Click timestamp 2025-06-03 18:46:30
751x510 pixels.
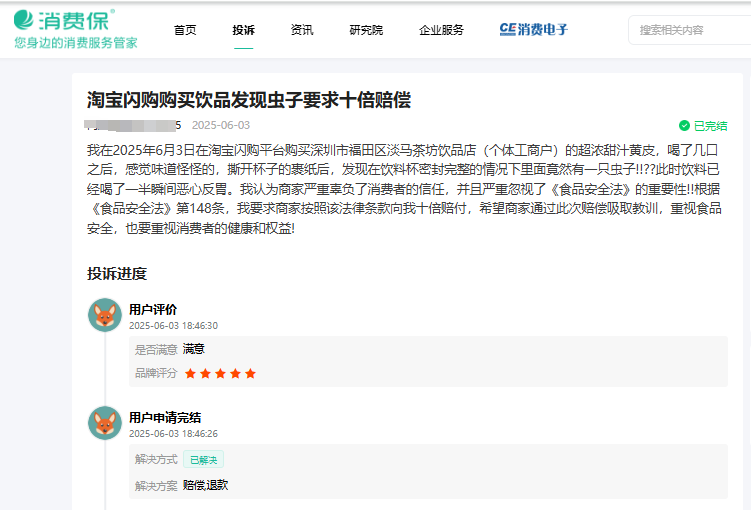click(x=173, y=326)
